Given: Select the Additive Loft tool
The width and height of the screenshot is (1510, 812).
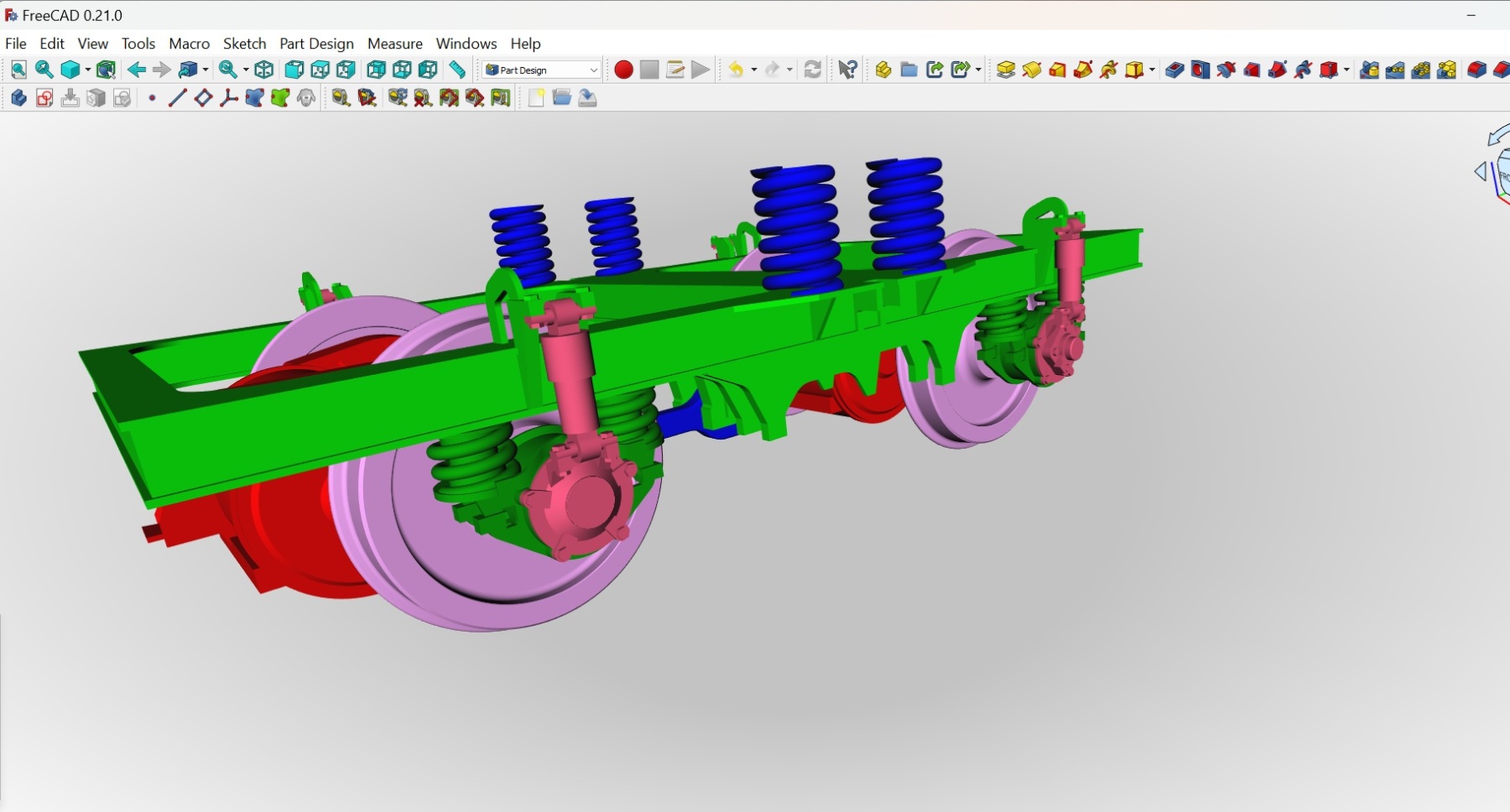Looking at the screenshot, I should point(1058,70).
